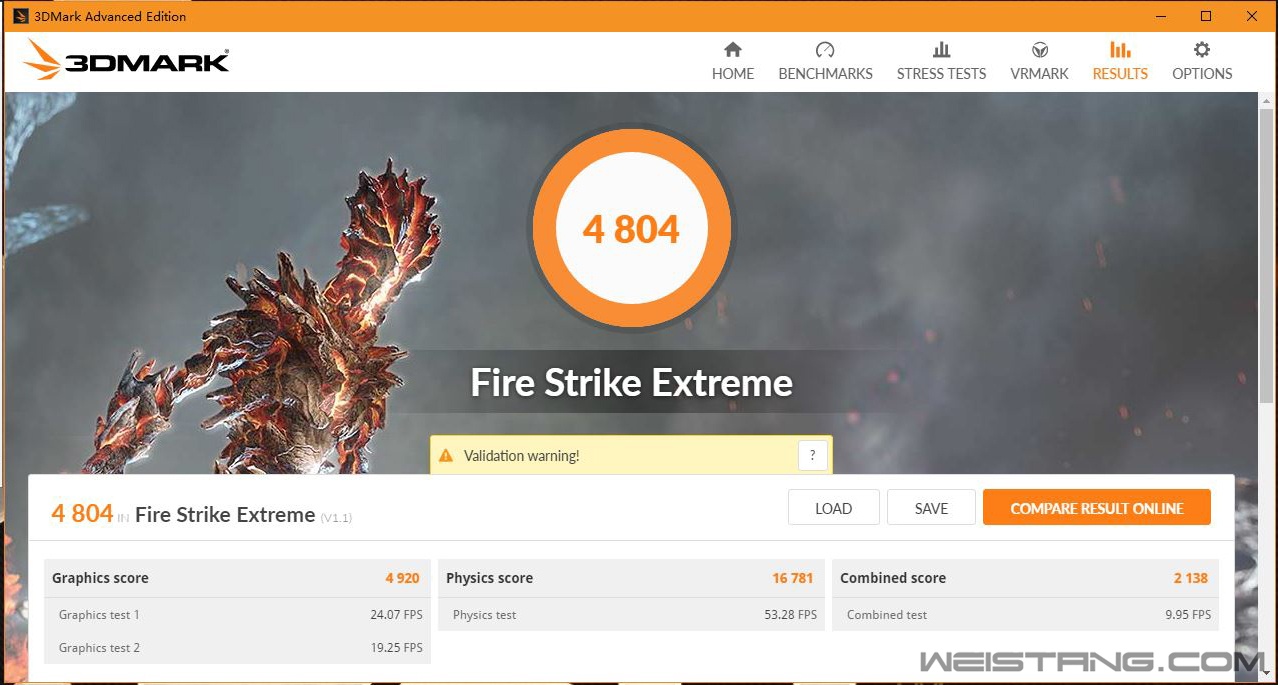Click the Graphics score header
1278x685 pixels.
(100, 578)
